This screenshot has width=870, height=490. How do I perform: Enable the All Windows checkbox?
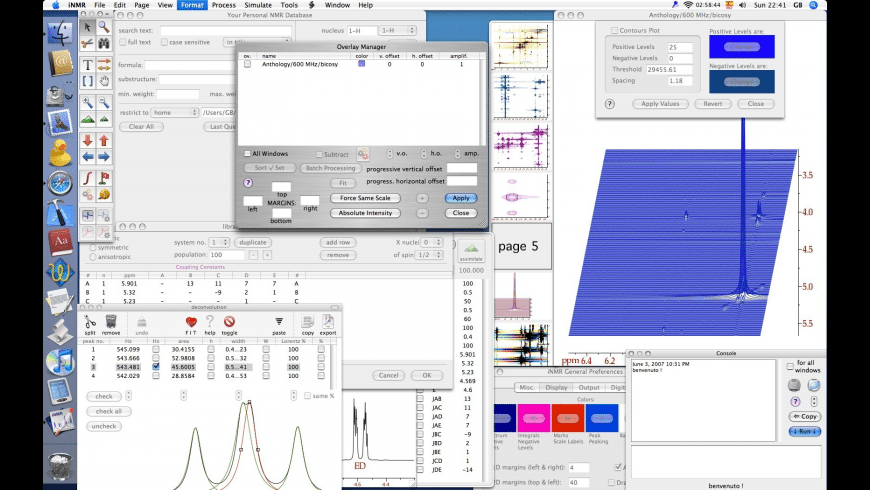(246, 153)
